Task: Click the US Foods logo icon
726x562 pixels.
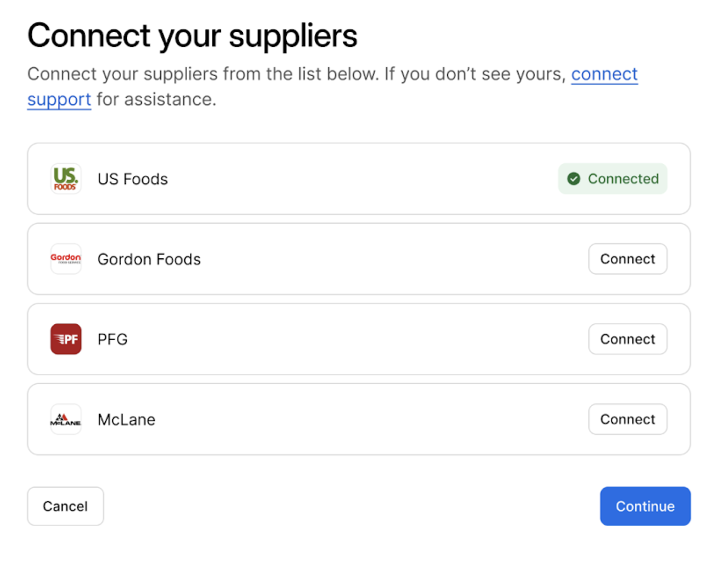Action: pyautogui.click(x=66, y=179)
